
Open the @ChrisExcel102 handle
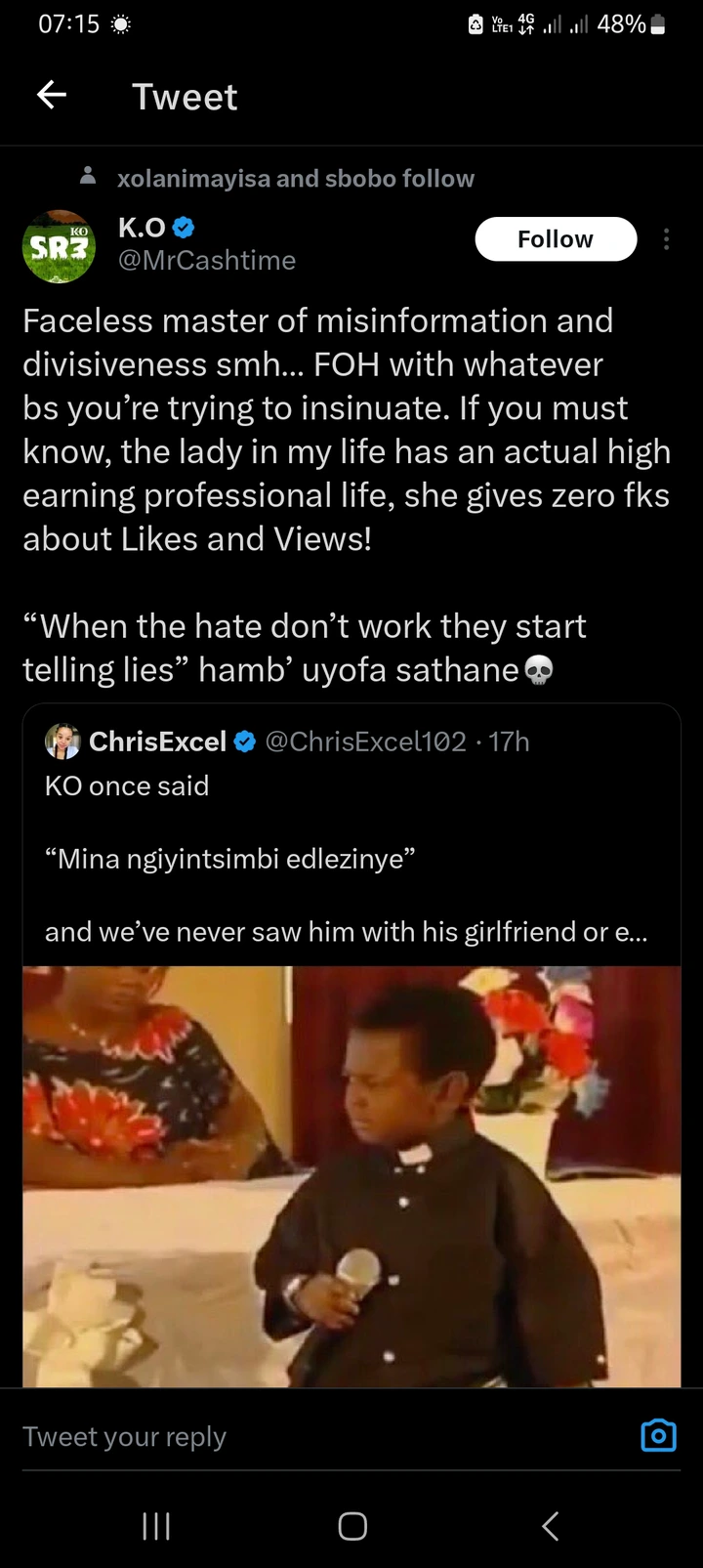tap(365, 742)
